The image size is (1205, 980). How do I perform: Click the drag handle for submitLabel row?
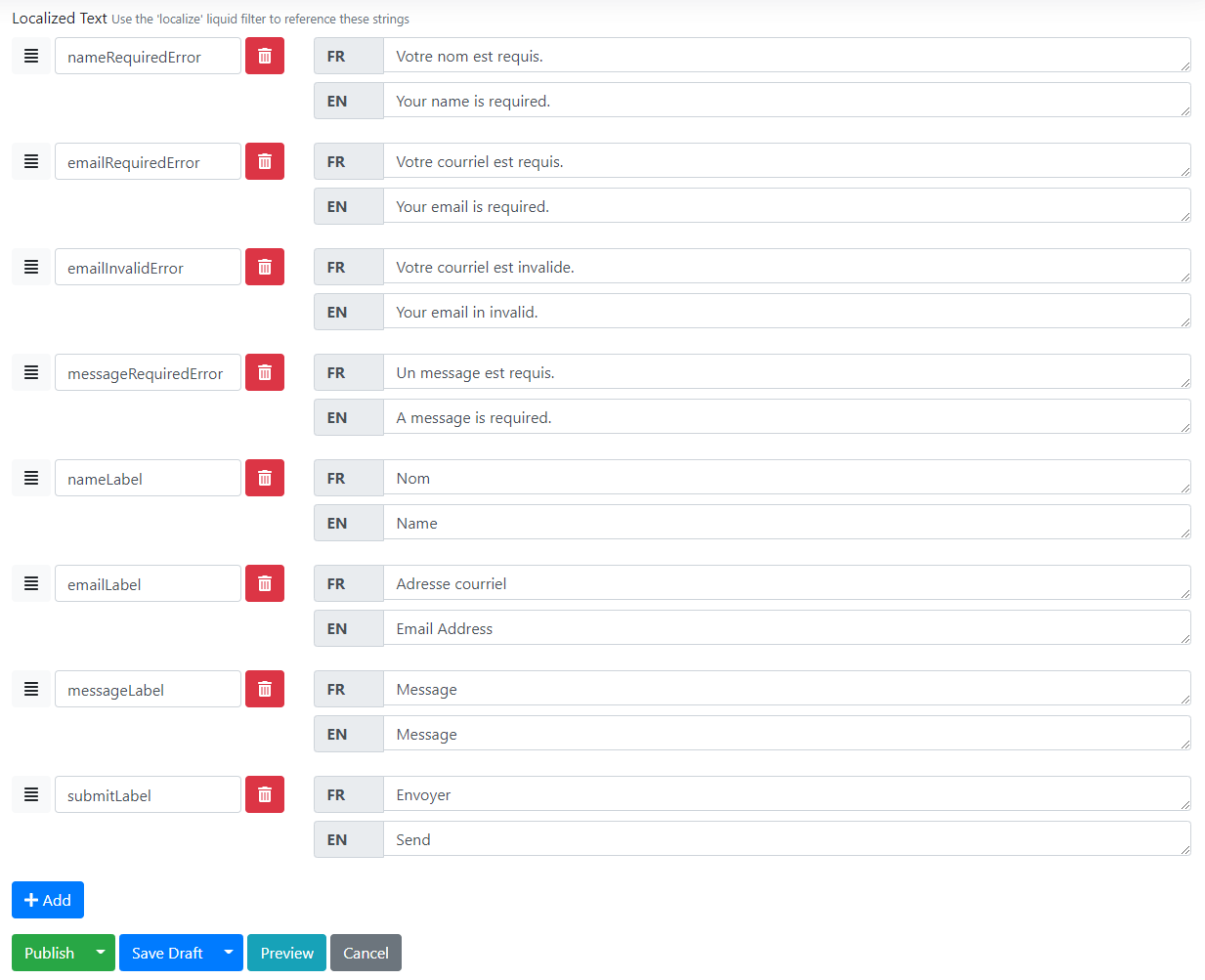click(31, 794)
